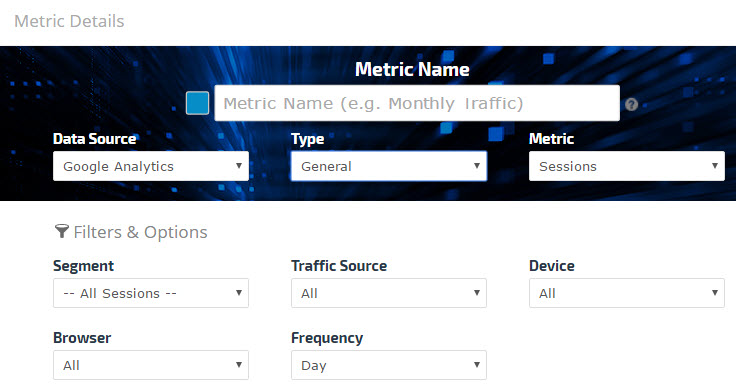This screenshot has height=389, width=736.
Task: Click the blue metric color swatch
Action: pyautogui.click(x=198, y=103)
